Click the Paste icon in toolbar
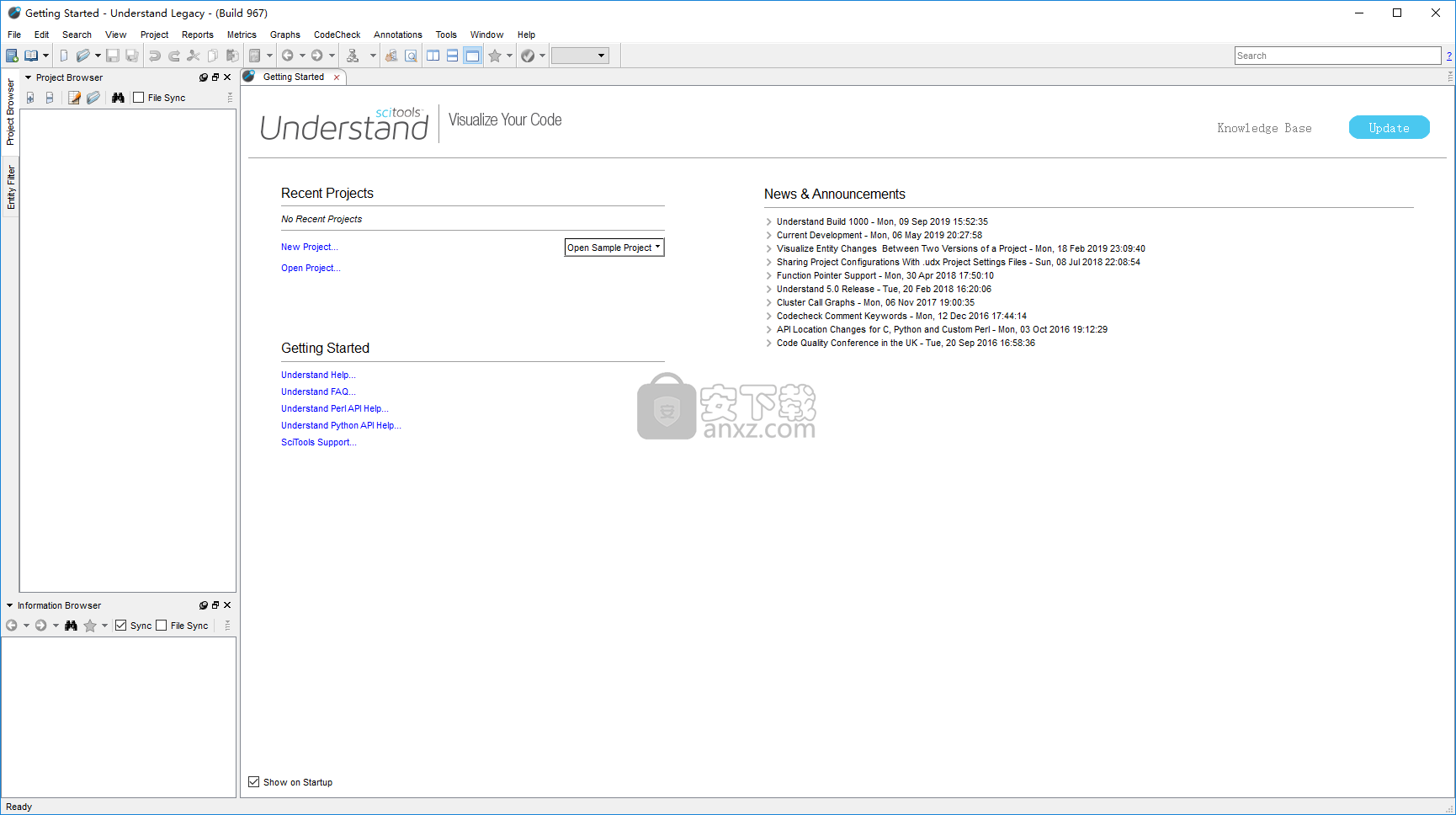The height and width of the screenshot is (815, 1456). pyautogui.click(x=233, y=56)
